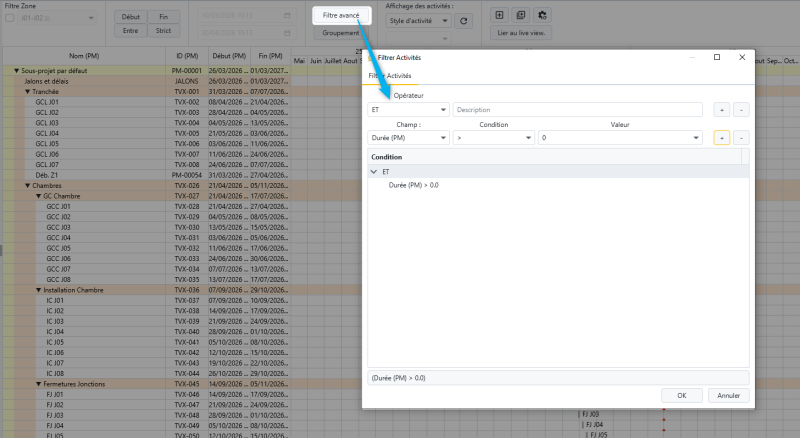The width and height of the screenshot is (800, 438).
Task: Click the third icon above Lier au live view
Action: coord(542,15)
